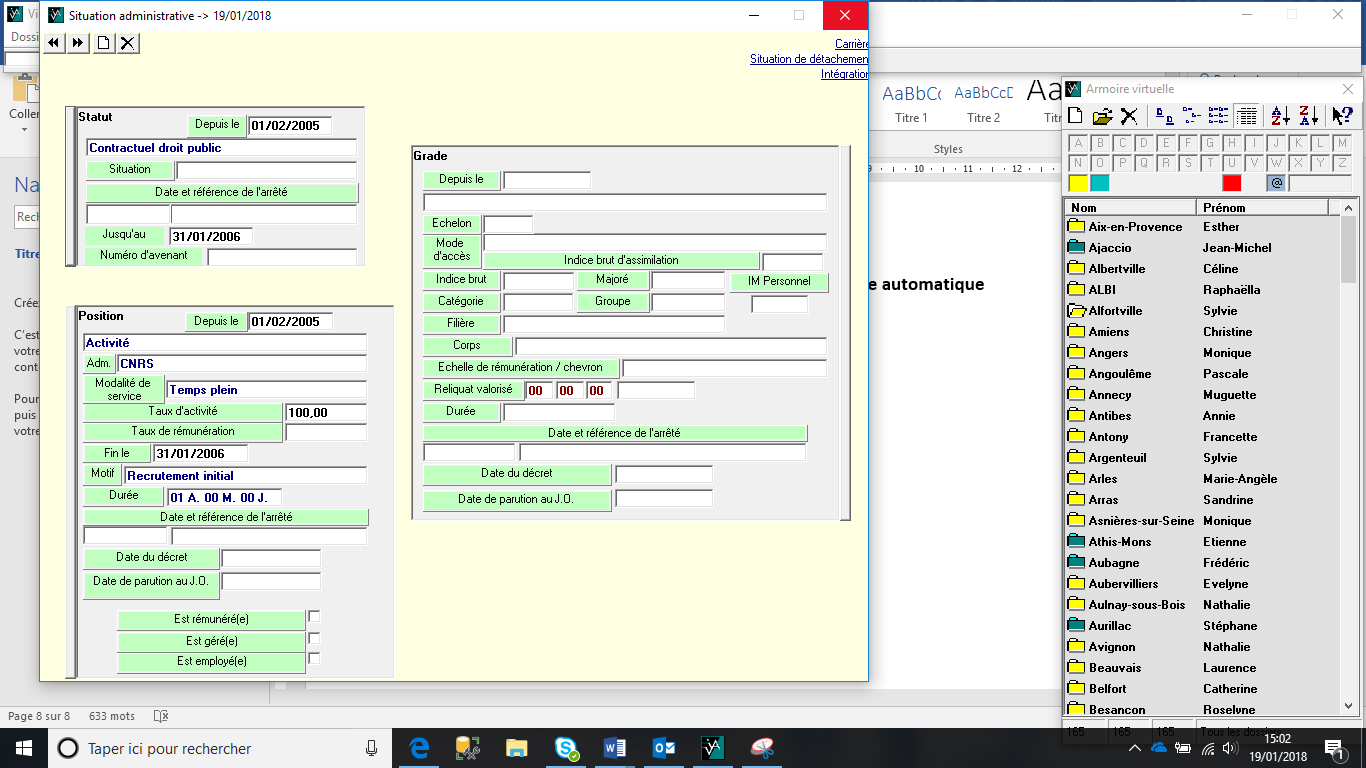Delete the current situation record (X icon)
The image size is (1366, 768).
click(x=127, y=43)
